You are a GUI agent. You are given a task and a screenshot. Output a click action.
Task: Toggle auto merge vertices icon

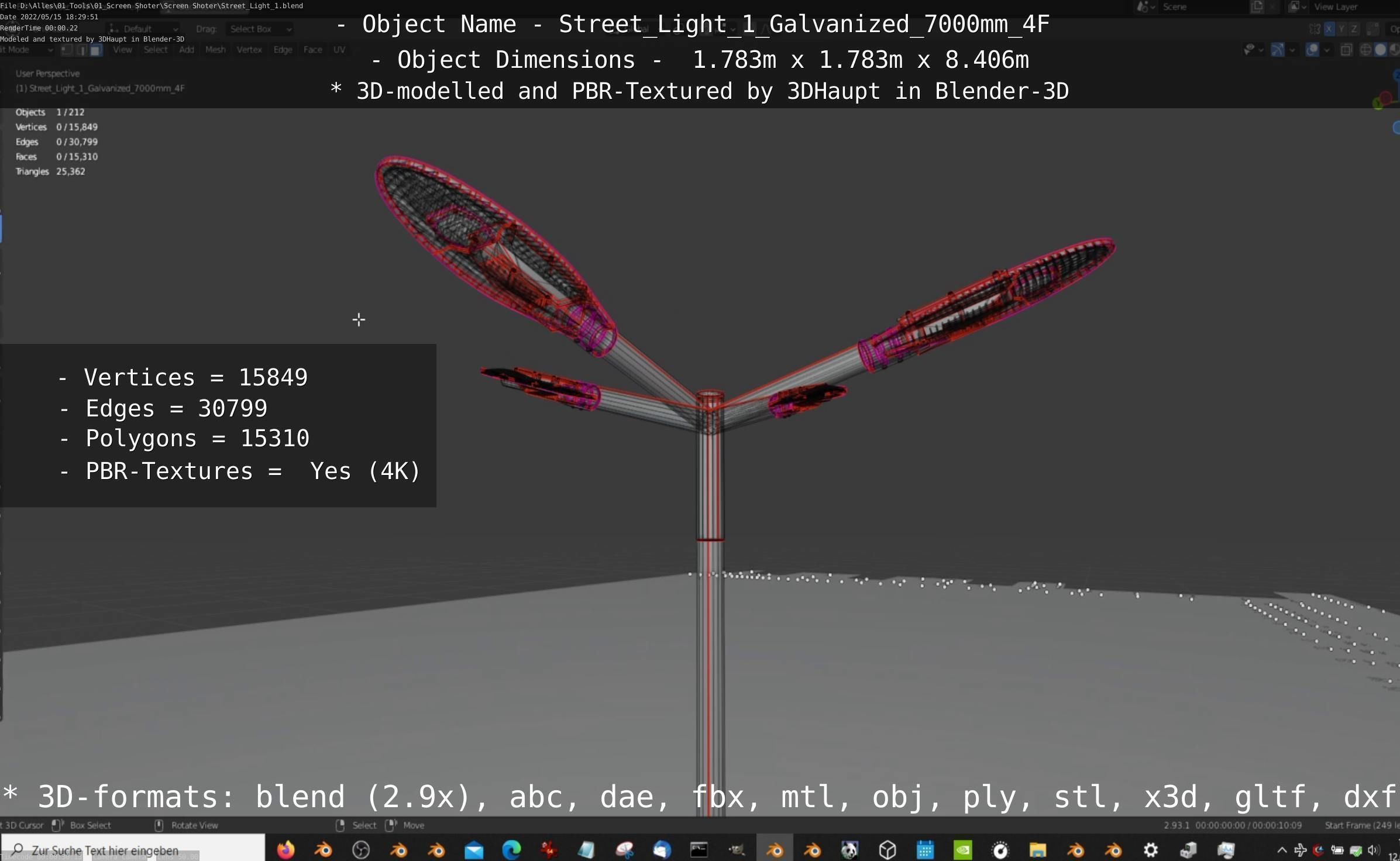[x=1373, y=29]
